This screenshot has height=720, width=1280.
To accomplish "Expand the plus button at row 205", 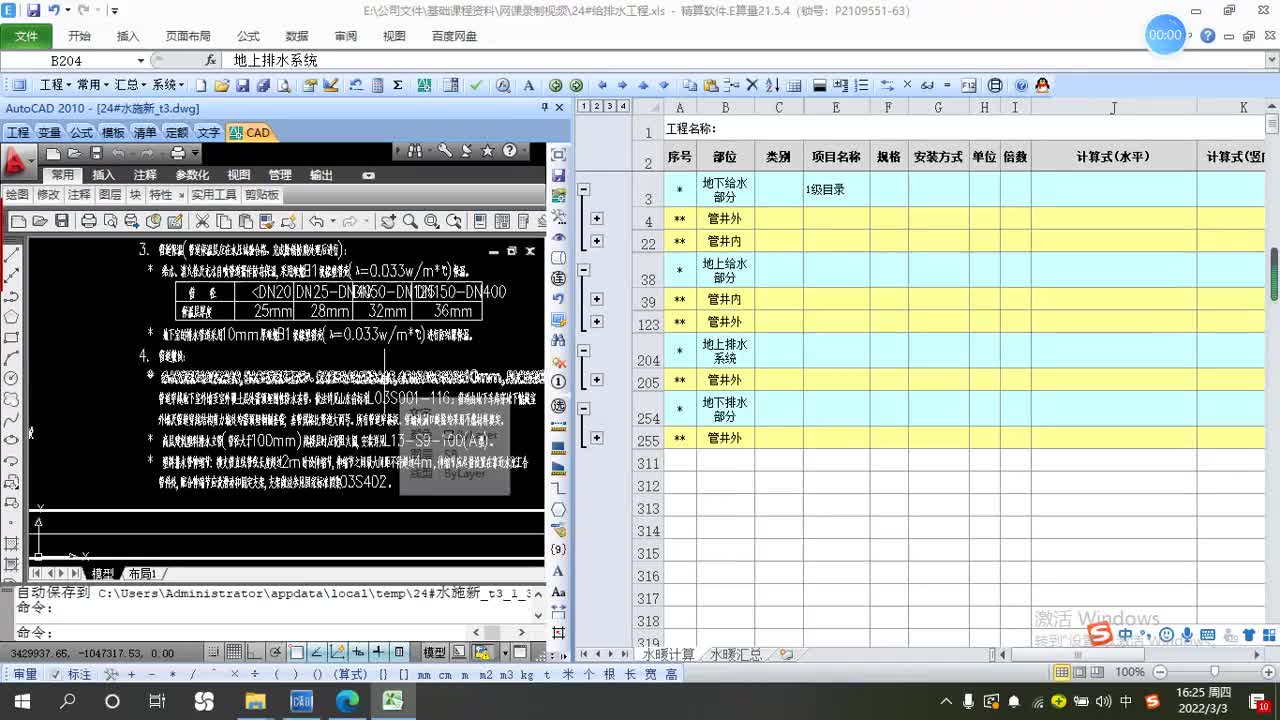I will pos(597,380).
